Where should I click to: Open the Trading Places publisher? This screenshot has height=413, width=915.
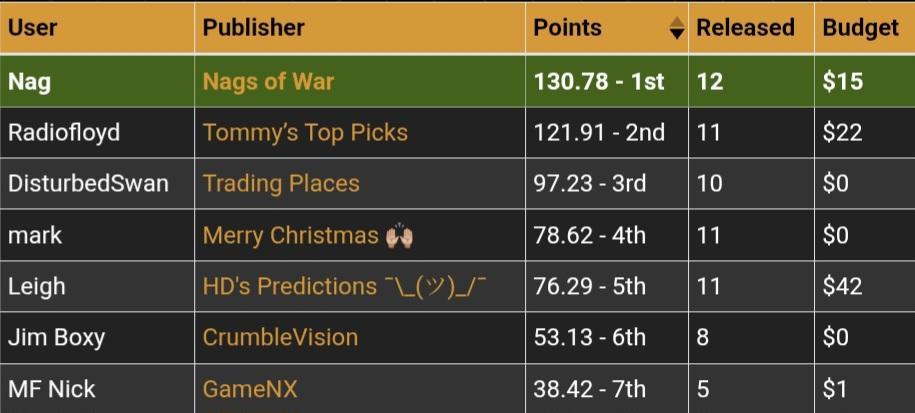281,183
